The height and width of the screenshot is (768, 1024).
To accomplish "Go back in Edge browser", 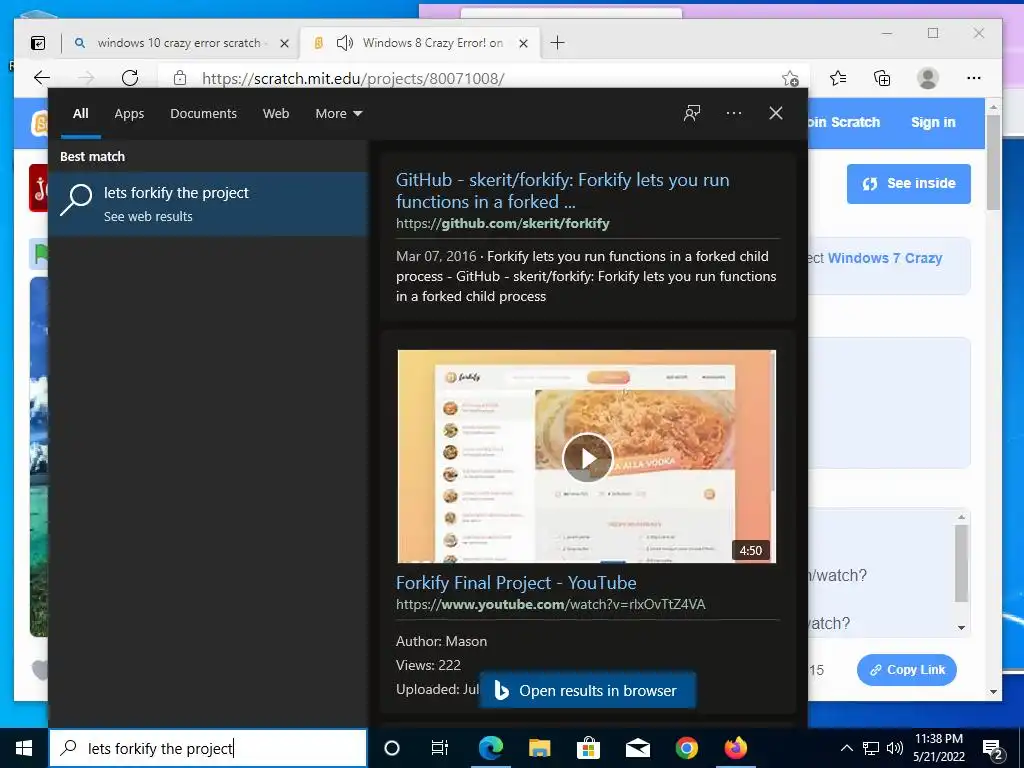I will [42, 78].
